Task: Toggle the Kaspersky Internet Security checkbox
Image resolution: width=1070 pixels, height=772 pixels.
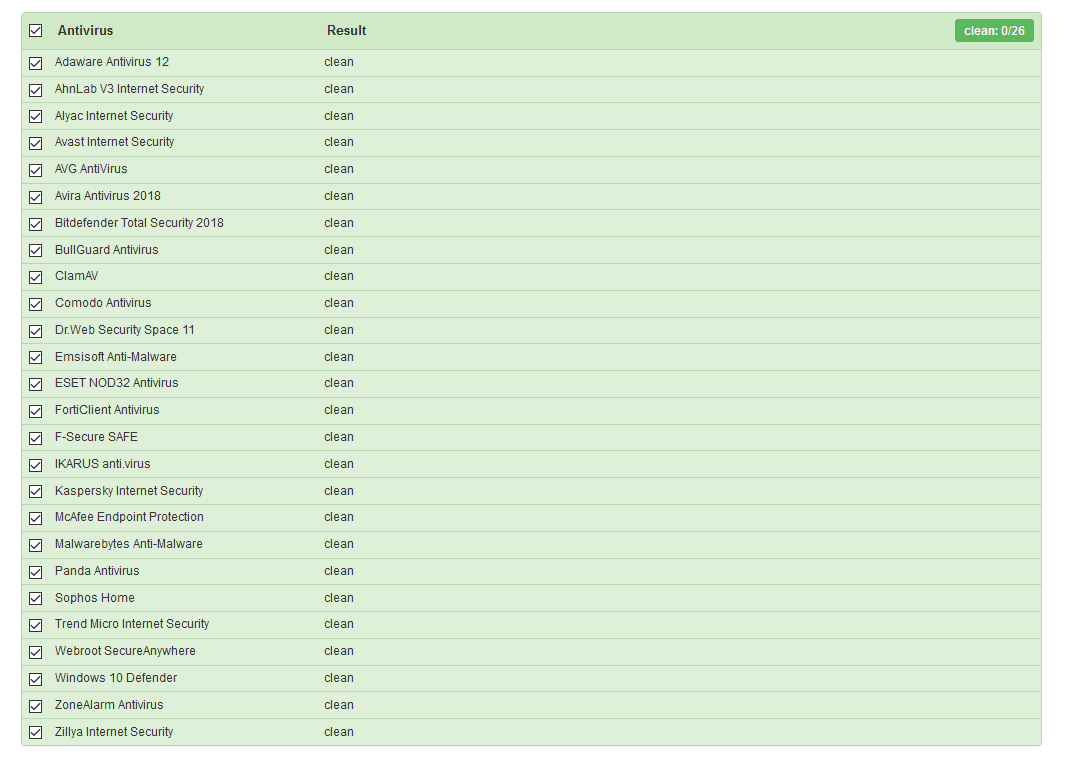Action: [x=36, y=492]
